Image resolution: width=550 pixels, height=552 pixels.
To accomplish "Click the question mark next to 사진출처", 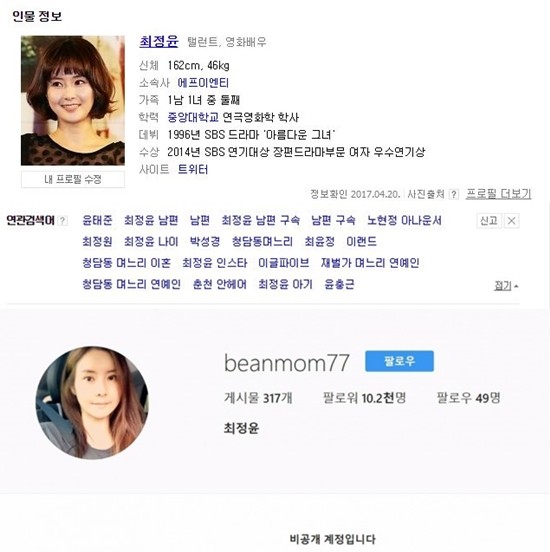I will pyautogui.click(x=454, y=194).
